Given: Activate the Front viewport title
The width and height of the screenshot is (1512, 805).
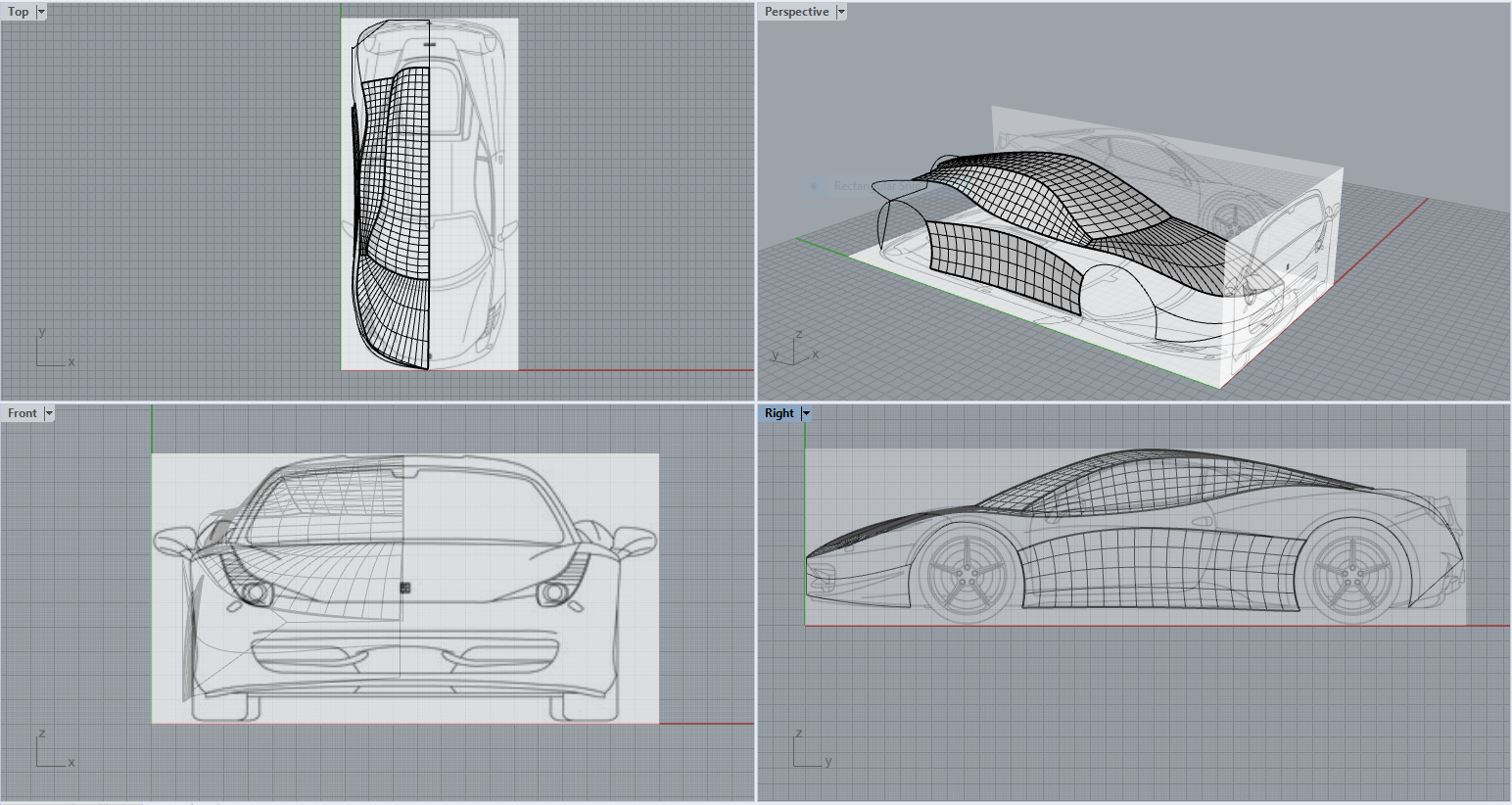Looking at the screenshot, I should [x=24, y=412].
